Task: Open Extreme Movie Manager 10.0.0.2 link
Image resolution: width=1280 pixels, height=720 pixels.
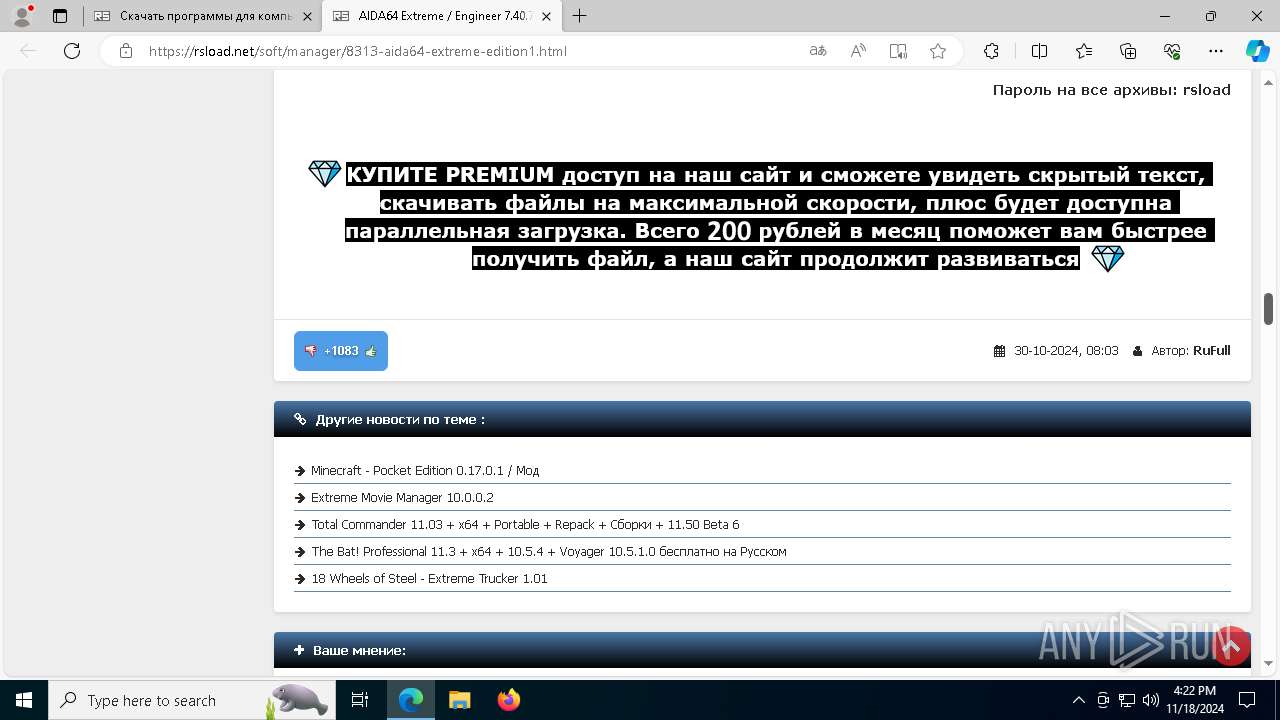Action: (402, 497)
